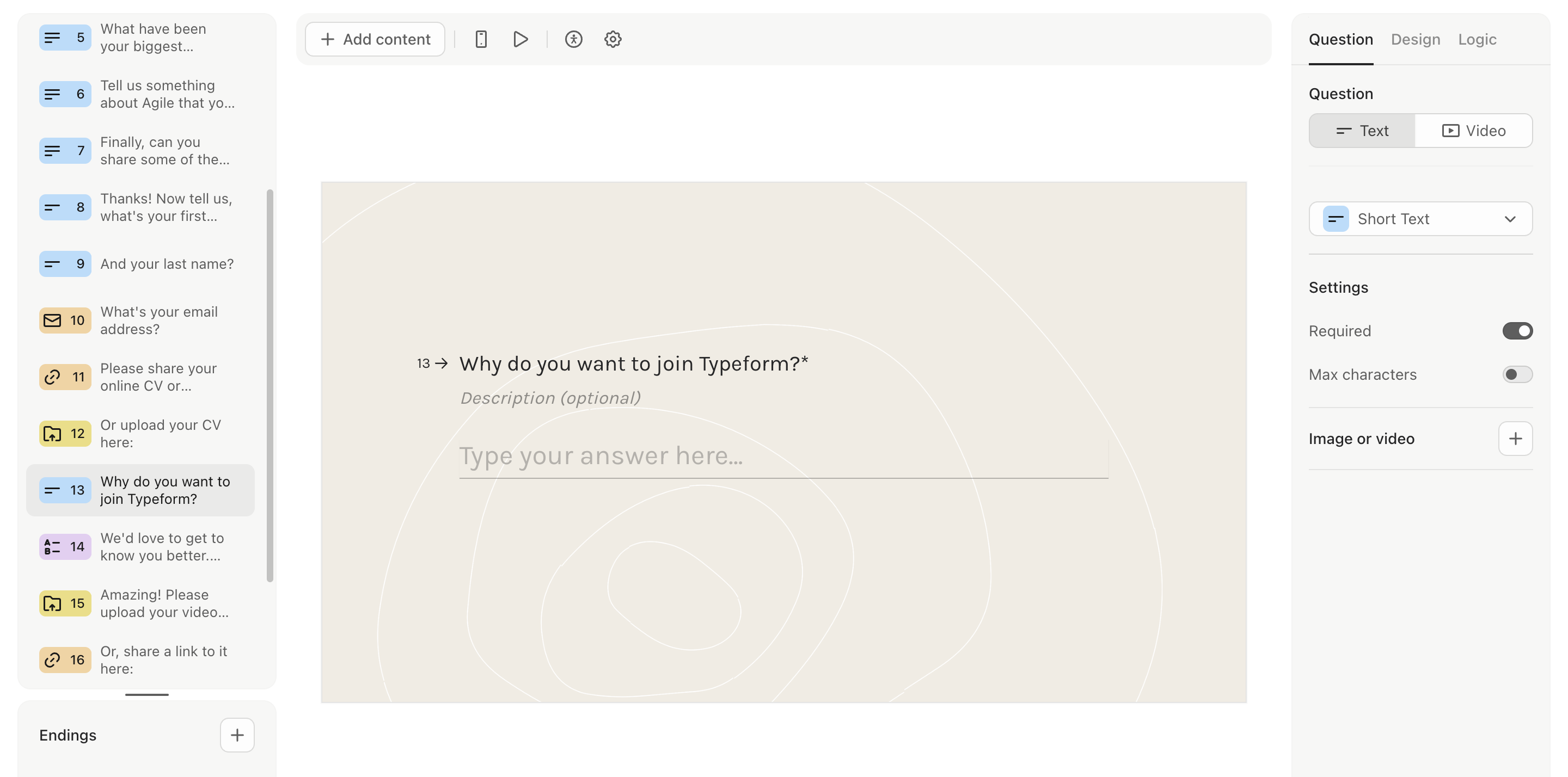1568x777 pixels.
Task: Click the 'Type your answer here...' field
Action: [783, 457]
